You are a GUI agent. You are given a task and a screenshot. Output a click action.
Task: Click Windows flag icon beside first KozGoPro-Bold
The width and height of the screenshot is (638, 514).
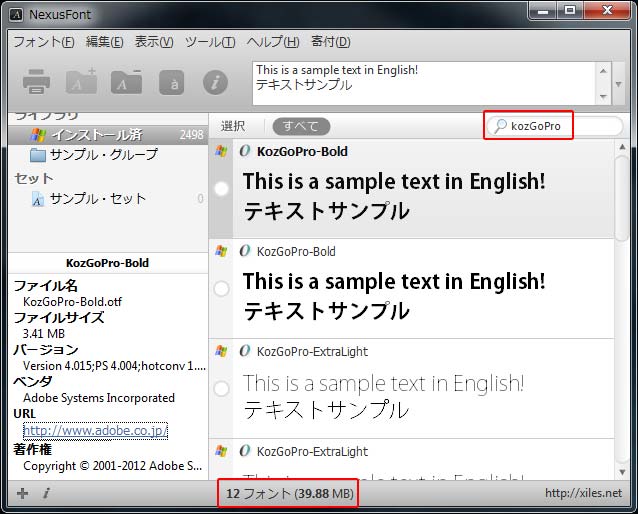coord(221,151)
